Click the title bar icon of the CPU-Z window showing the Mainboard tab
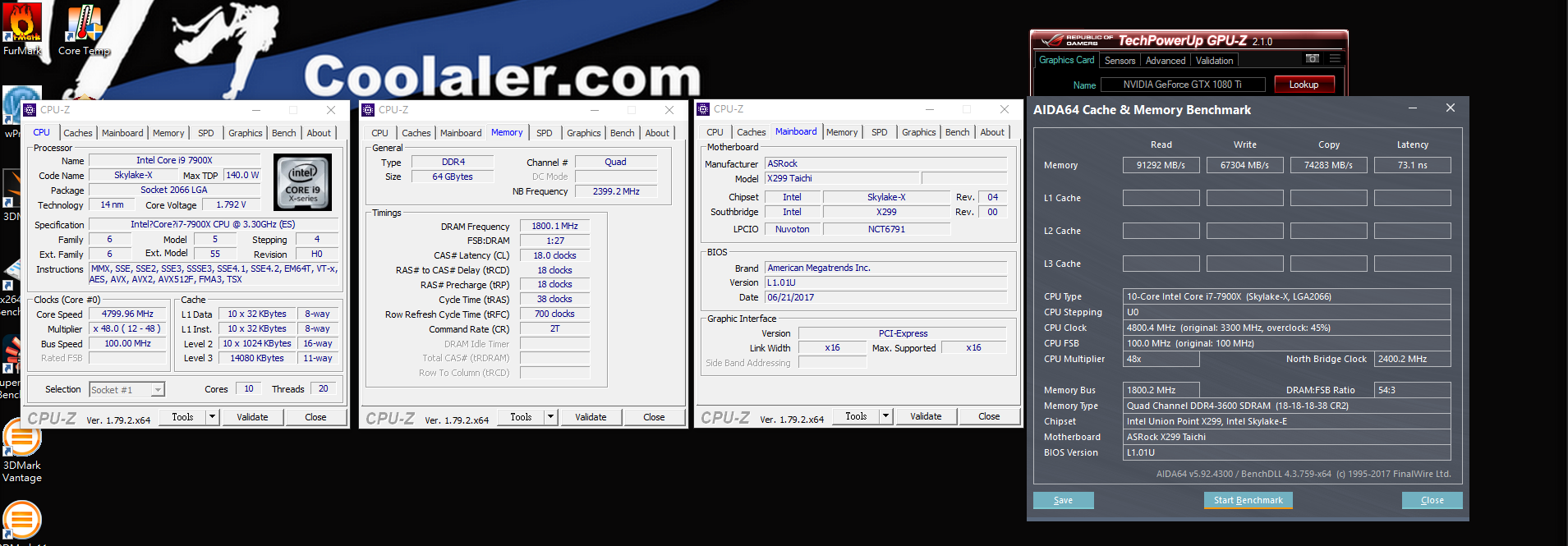The image size is (1568, 546). pyautogui.click(x=704, y=109)
